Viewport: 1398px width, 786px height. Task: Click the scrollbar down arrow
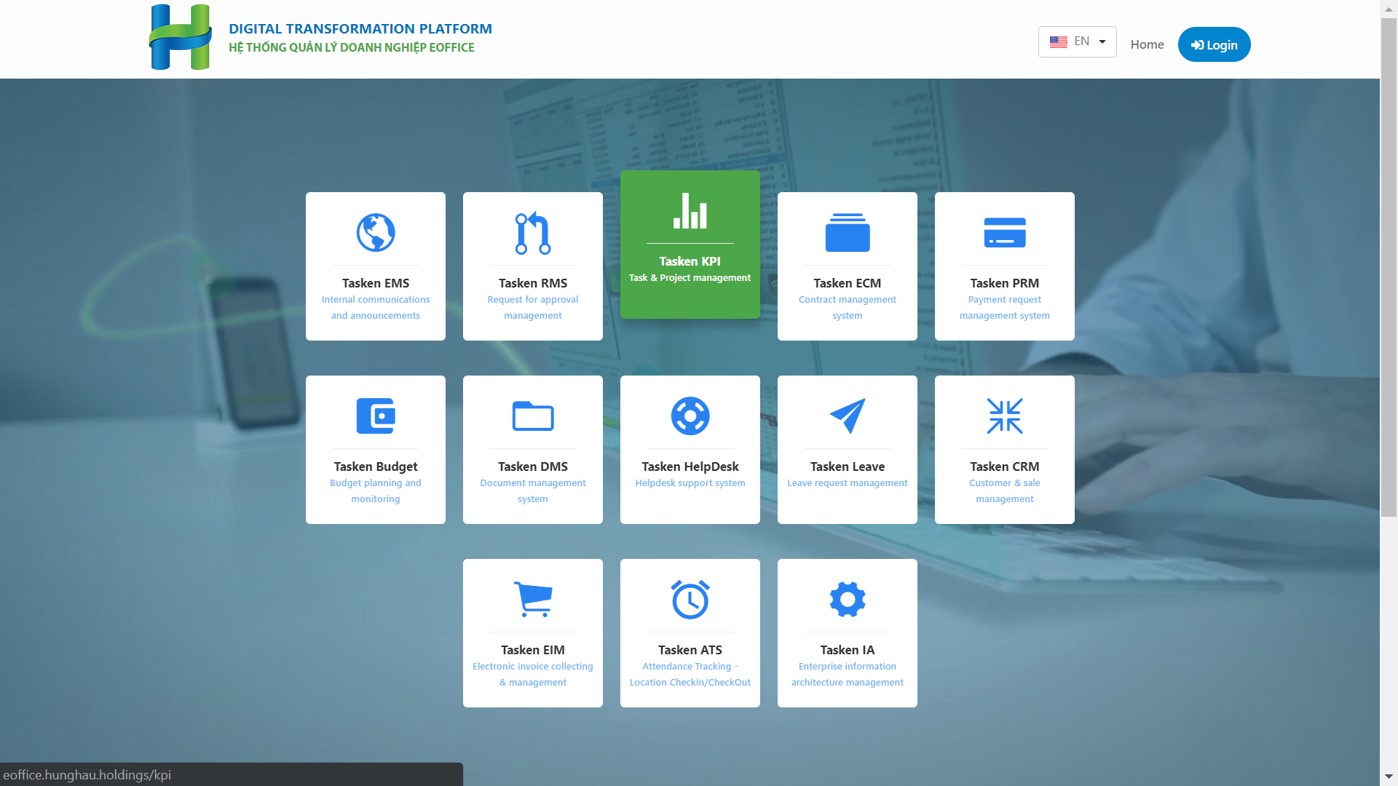point(1388,777)
